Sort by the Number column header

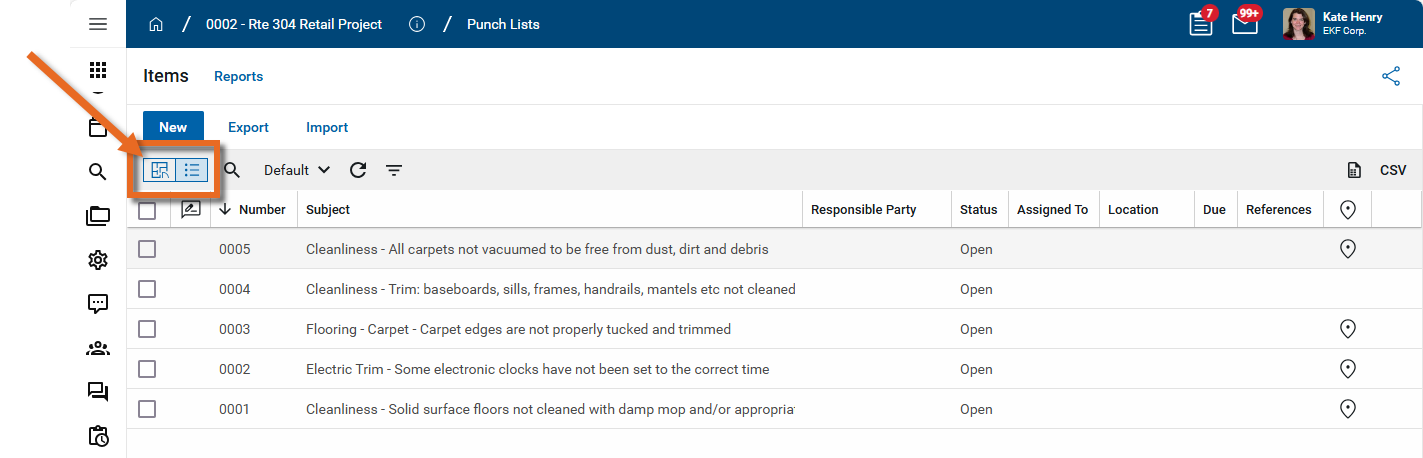click(x=262, y=210)
